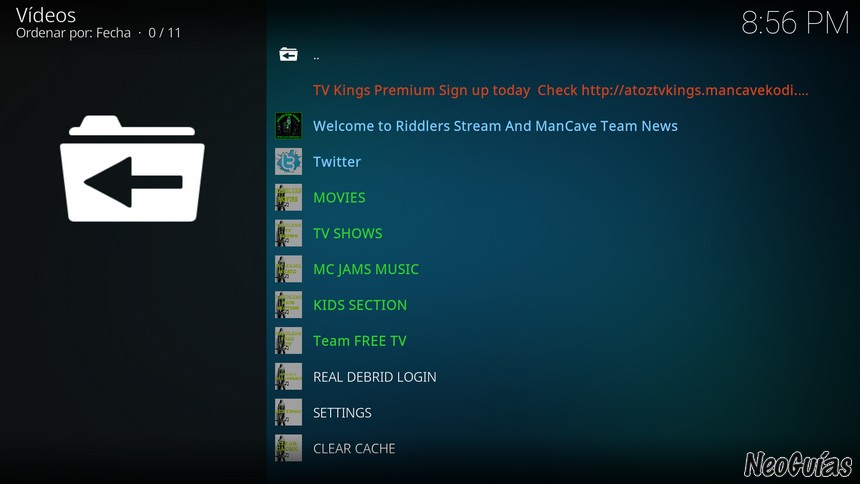Click the TV SHOWS thumbnail icon
This screenshot has height=484, width=860.
pyautogui.click(x=288, y=233)
